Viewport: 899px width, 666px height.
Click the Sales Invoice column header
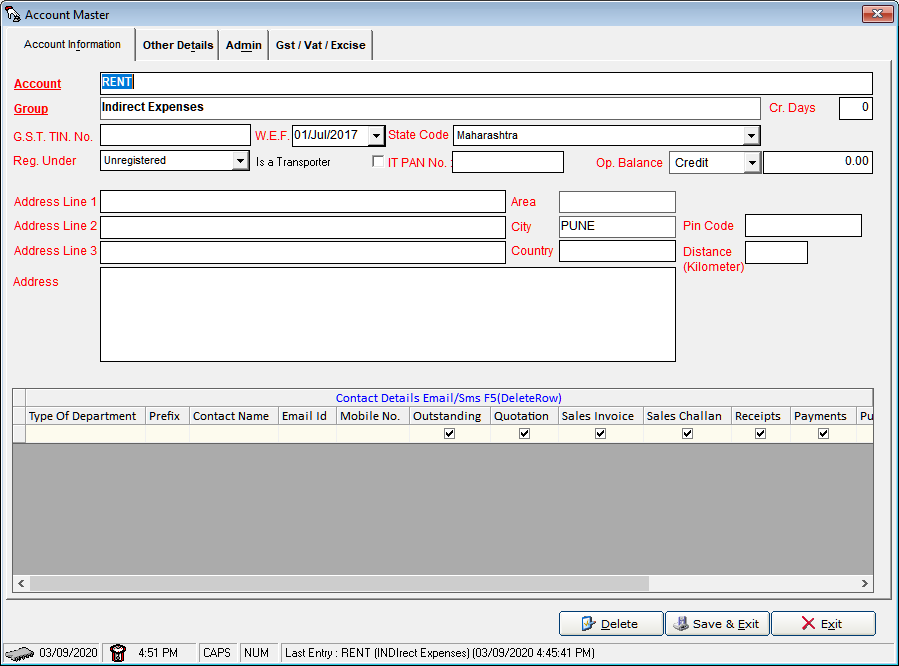(x=601, y=416)
